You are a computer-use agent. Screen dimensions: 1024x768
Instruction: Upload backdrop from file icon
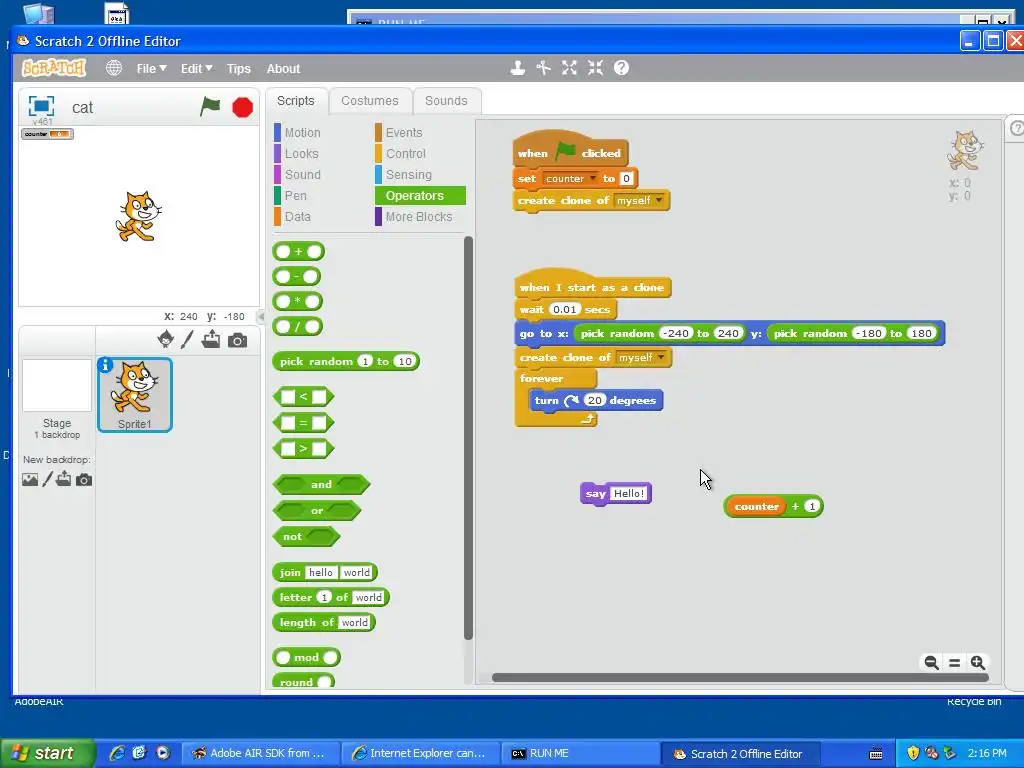[x=63, y=480]
